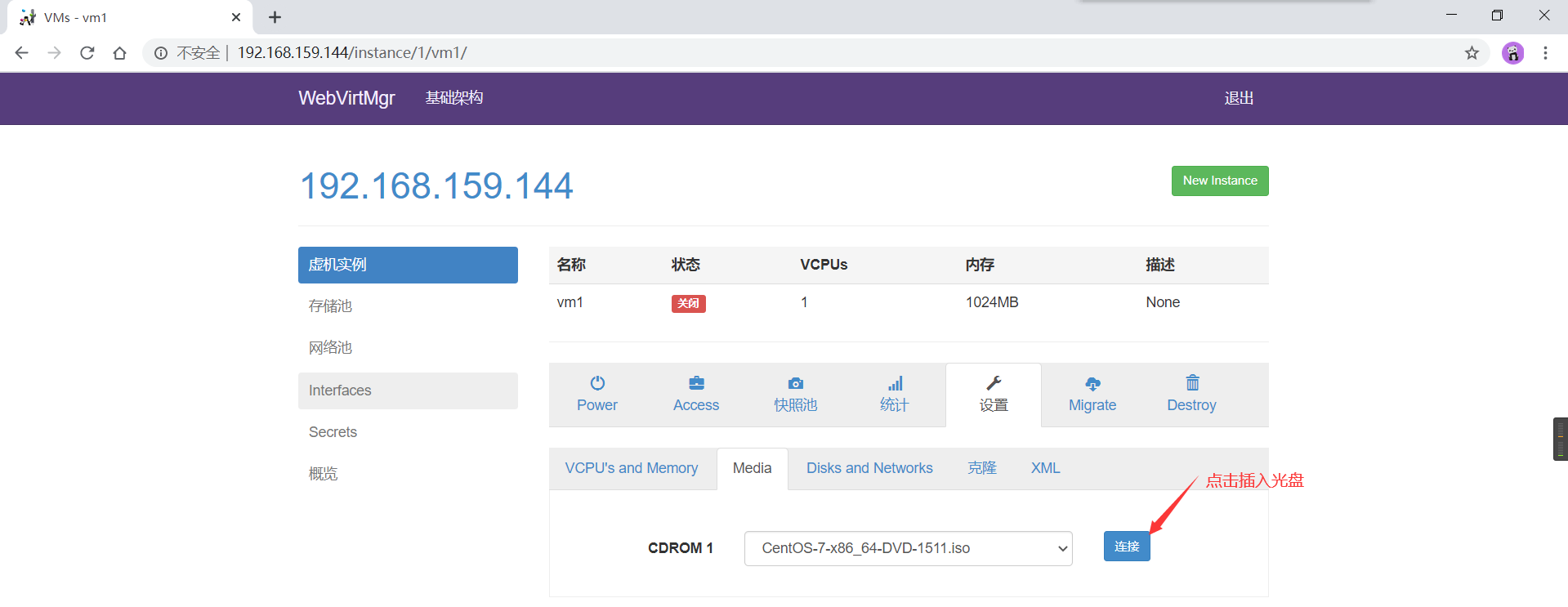Click the None description value

1163,302
